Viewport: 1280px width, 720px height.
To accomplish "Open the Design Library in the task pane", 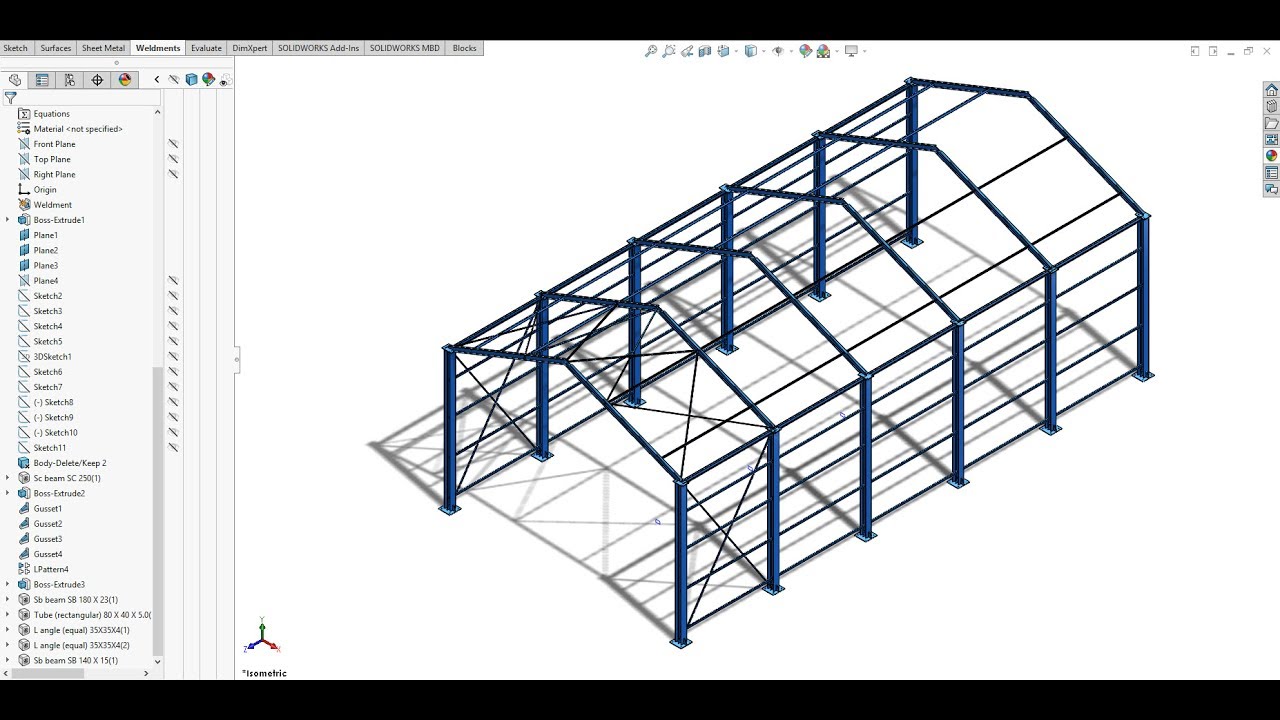I will coord(1271,104).
